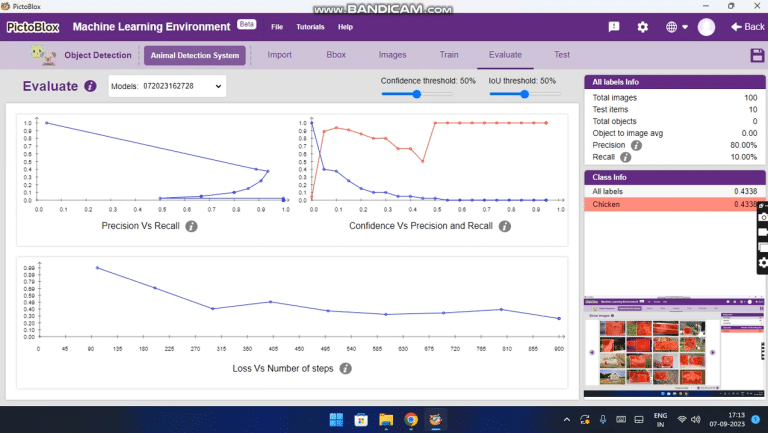Open the File menu
The image size is (768, 433).
277,27
